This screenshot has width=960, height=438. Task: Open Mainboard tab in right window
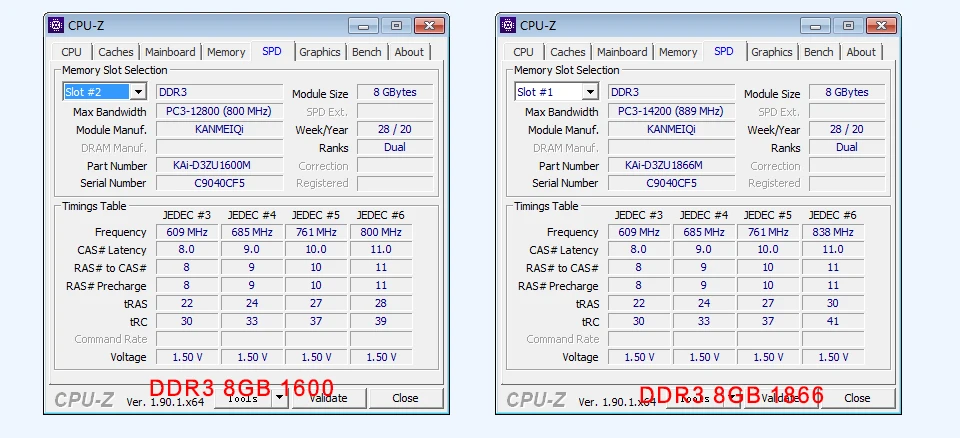point(622,52)
